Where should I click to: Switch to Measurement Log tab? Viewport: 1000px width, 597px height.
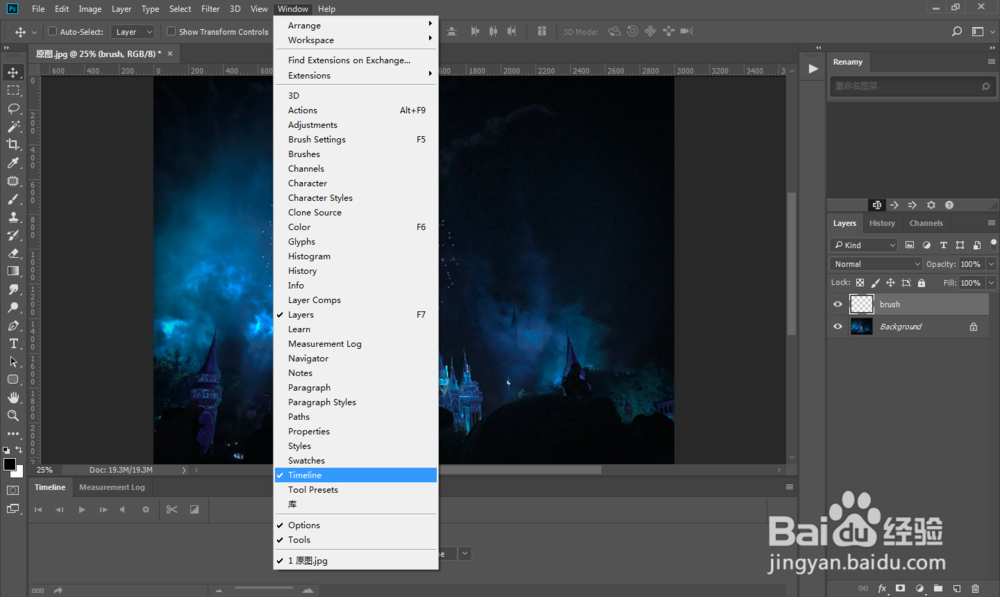pos(112,487)
